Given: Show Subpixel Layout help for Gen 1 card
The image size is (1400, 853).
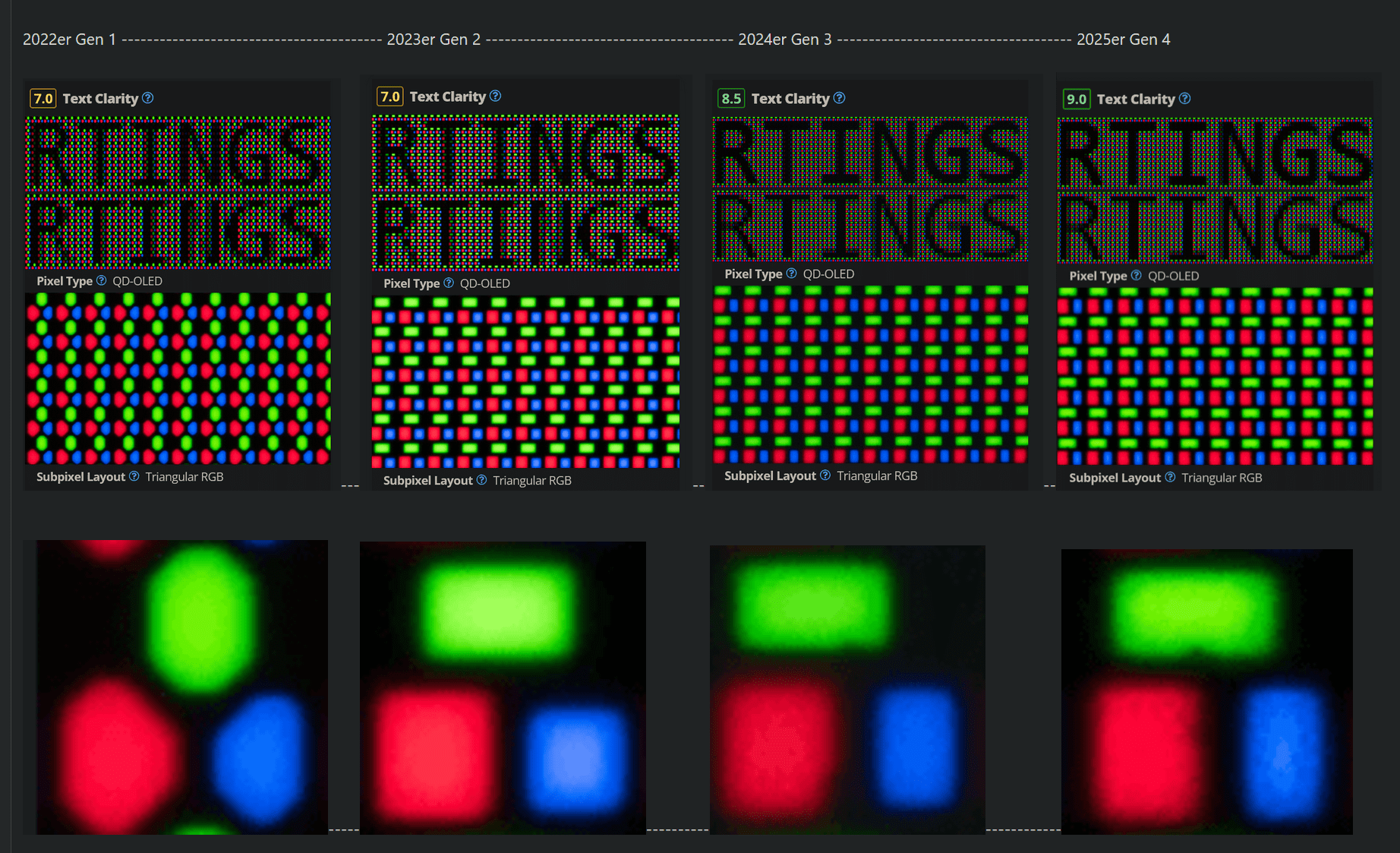Looking at the screenshot, I should pos(134,476).
